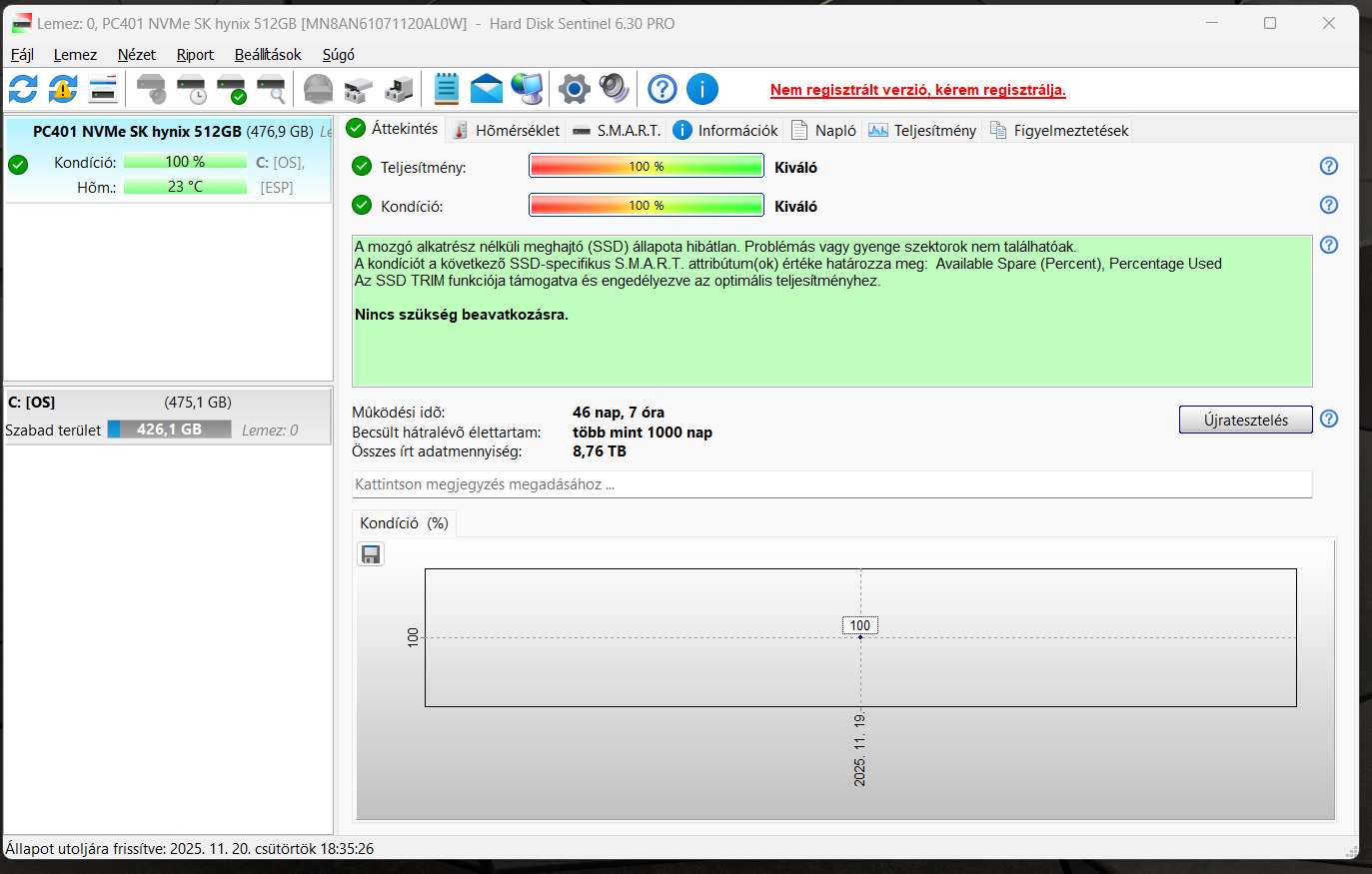Click the Kondíció 100 % gradient bar
This screenshot has height=874, width=1372.
pos(647,205)
